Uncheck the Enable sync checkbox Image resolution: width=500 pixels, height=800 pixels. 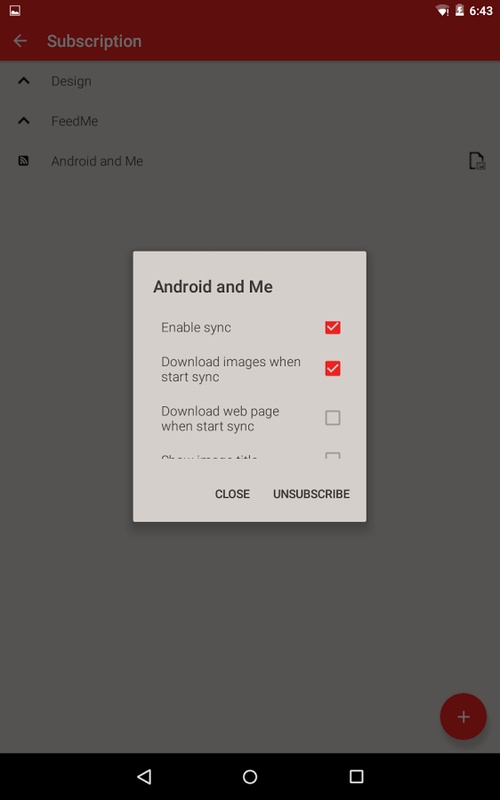pos(333,328)
